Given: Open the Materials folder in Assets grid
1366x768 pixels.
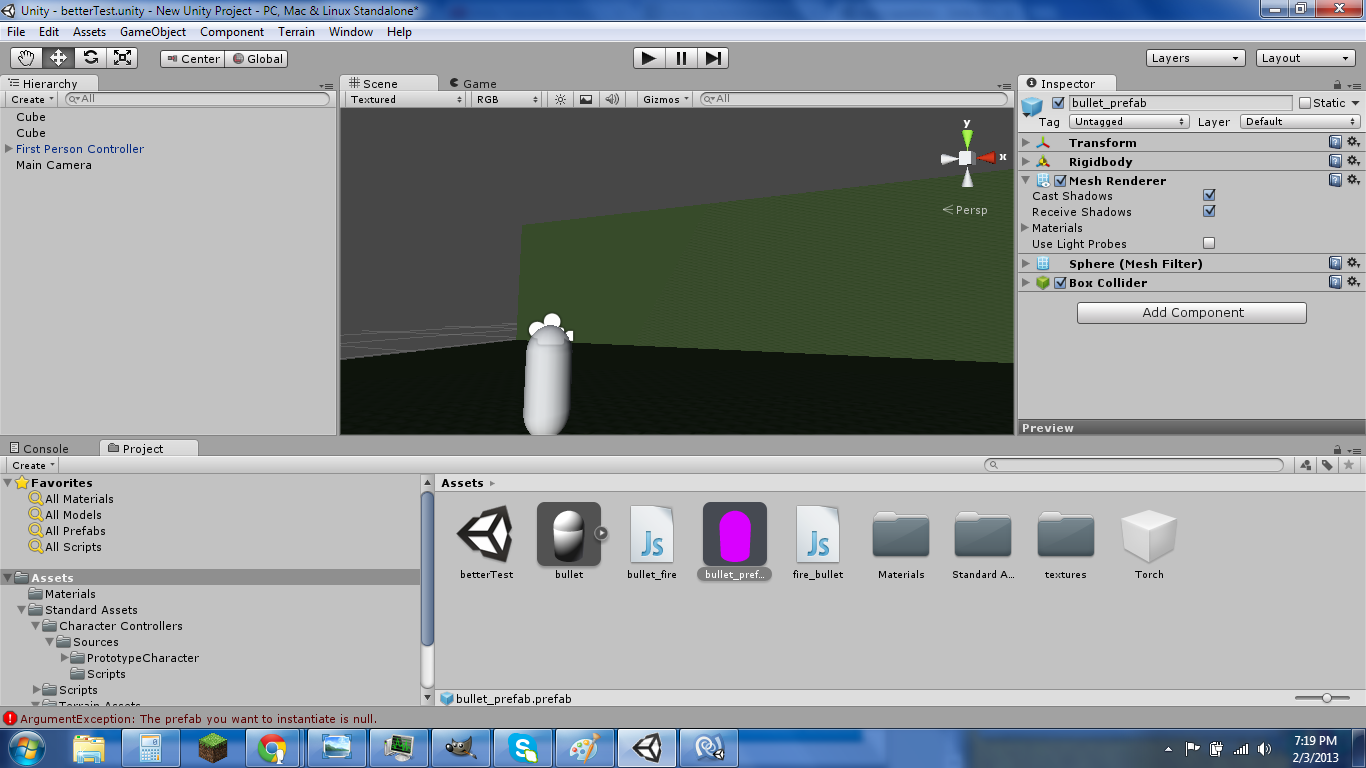Looking at the screenshot, I should 901,543.
